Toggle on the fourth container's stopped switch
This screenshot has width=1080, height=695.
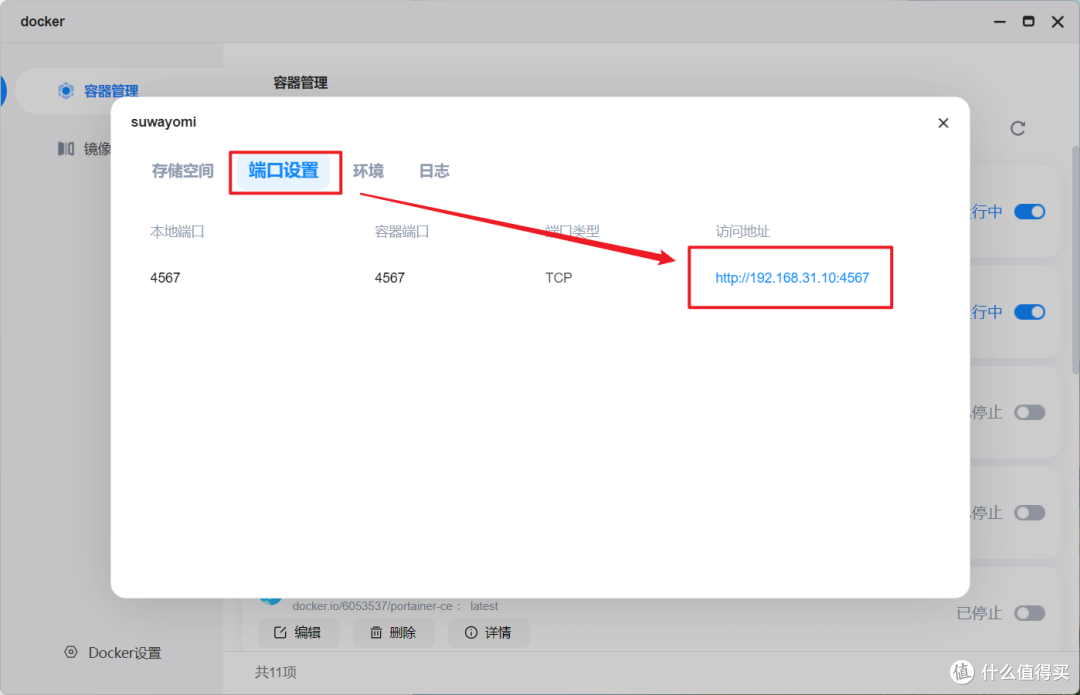tap(1030, 513)
